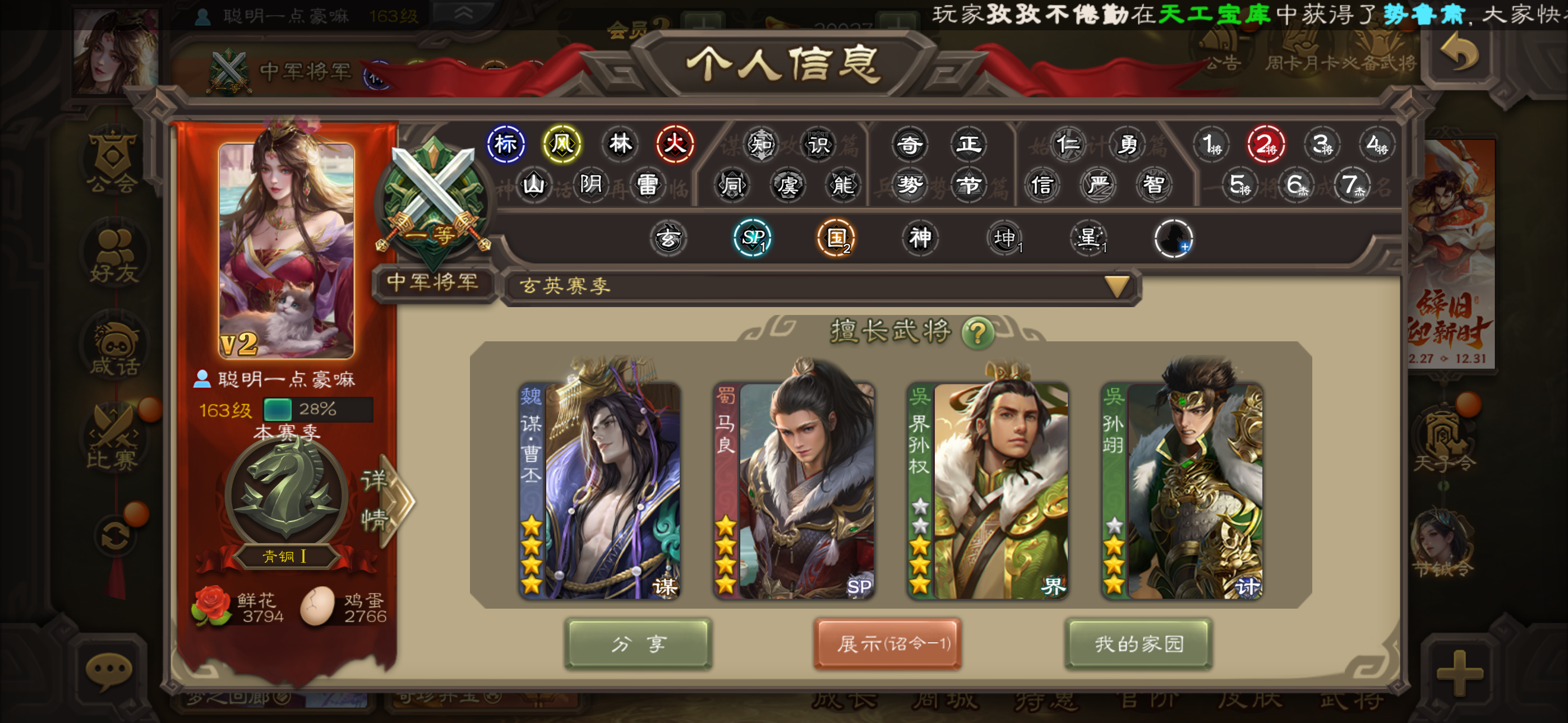Expand the 详情 details arrow
1568x723 pixels.
point(385,500)
